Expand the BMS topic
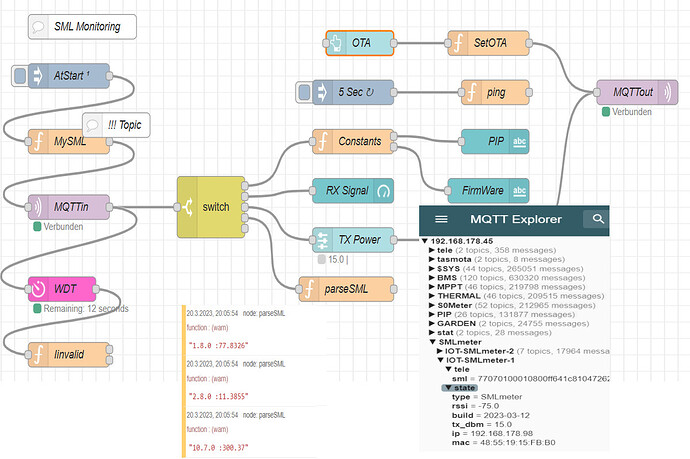The height and width of the screenshot is (459, 690). pos(432,278)
